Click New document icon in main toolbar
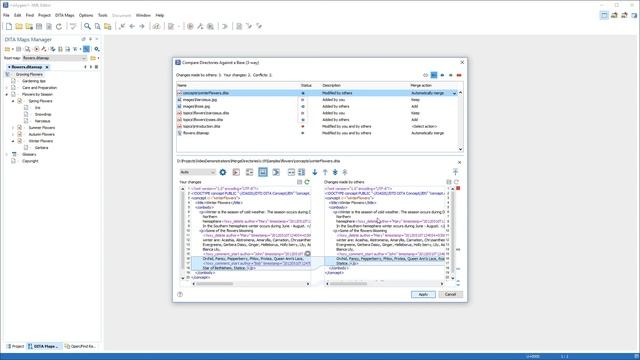 point(9,26)
